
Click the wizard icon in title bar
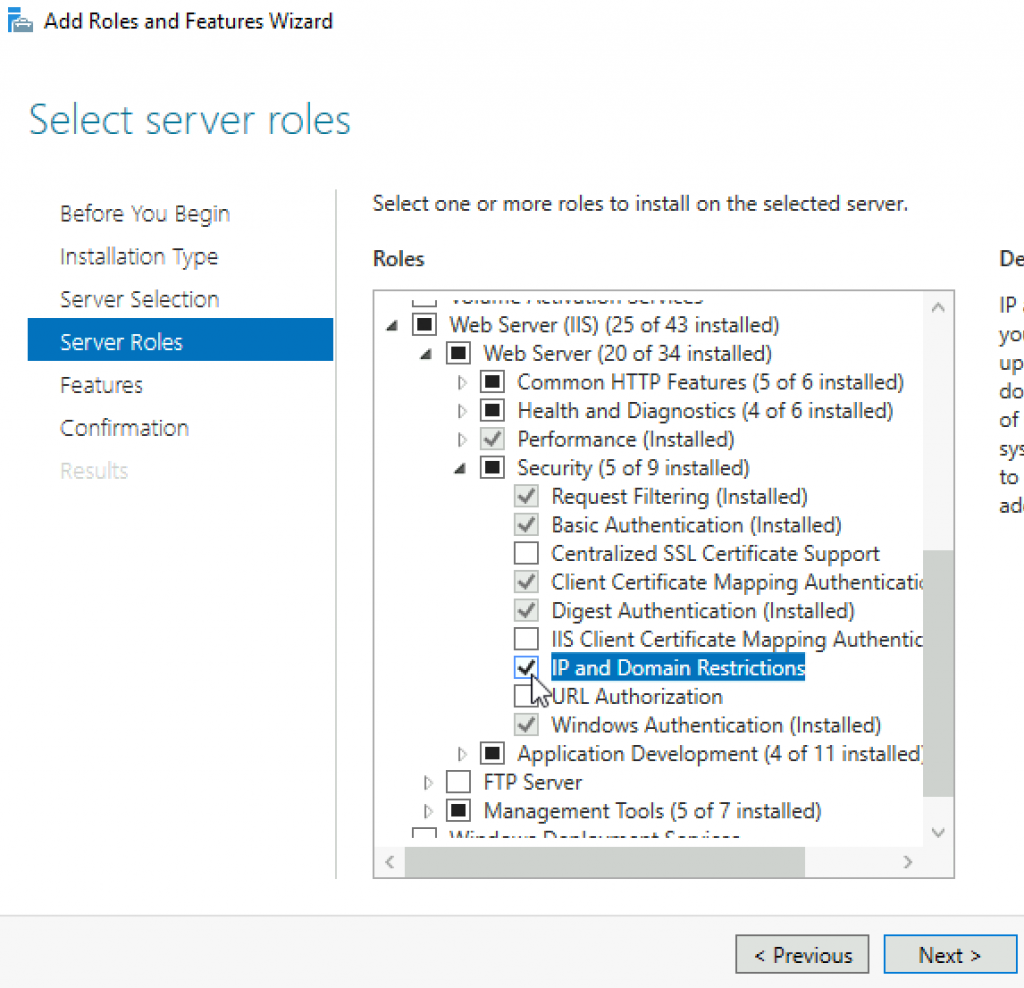20,20
